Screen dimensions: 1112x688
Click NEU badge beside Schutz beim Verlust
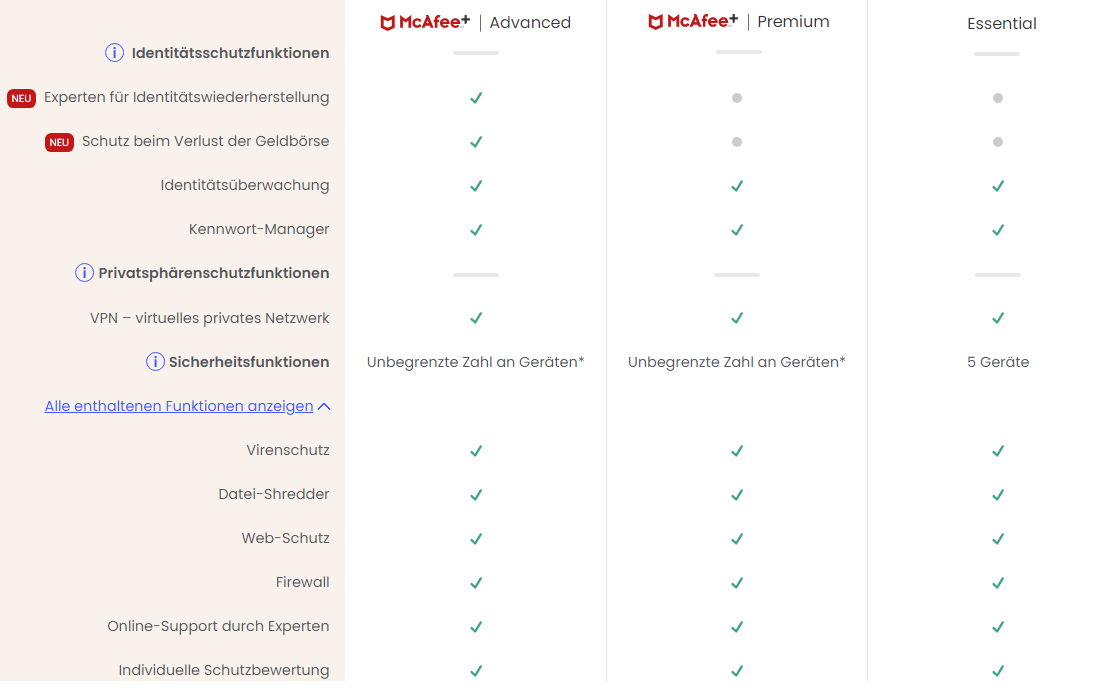(x=59, y=142)
